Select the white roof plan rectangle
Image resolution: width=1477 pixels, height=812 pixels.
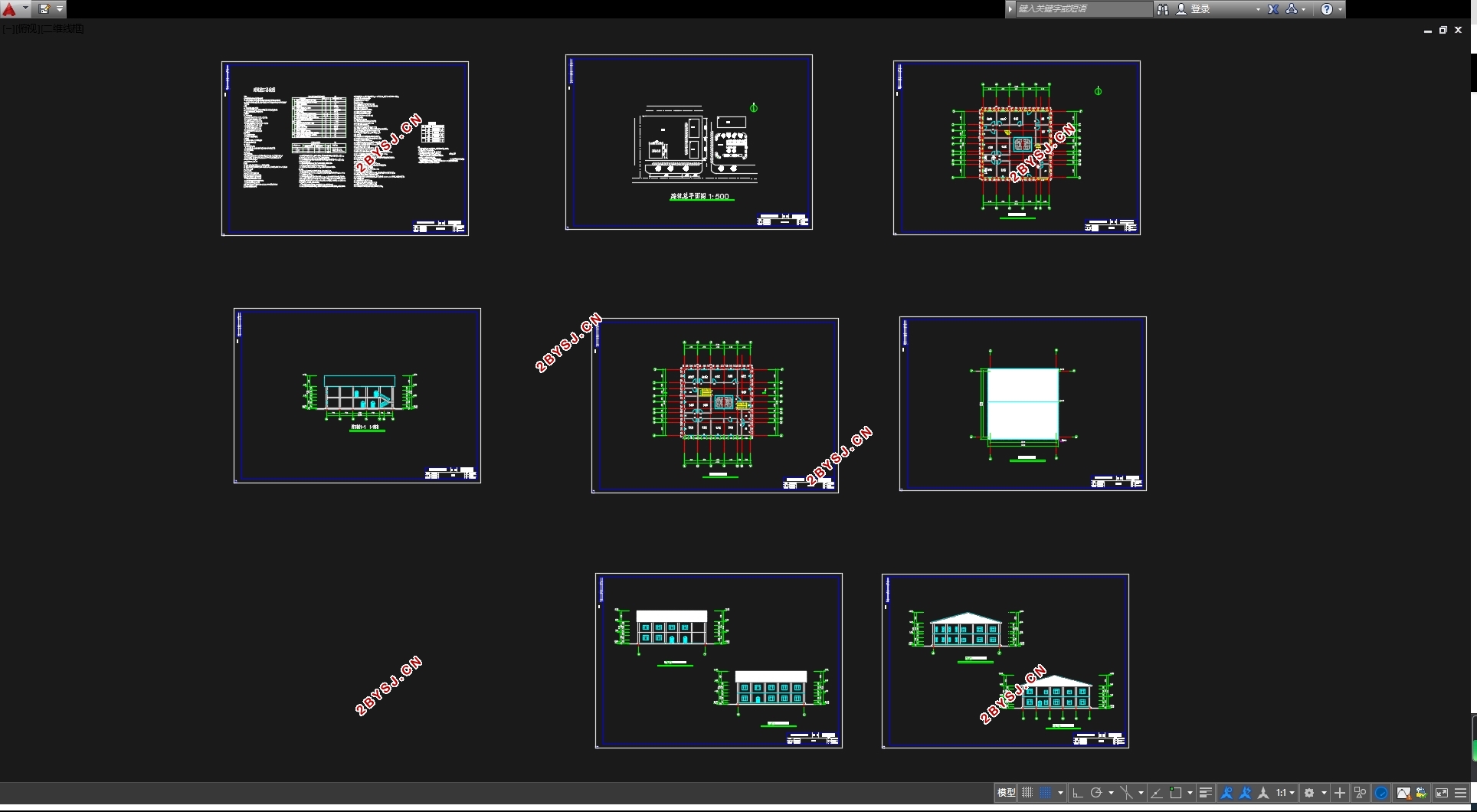(x=1023, y=404)
